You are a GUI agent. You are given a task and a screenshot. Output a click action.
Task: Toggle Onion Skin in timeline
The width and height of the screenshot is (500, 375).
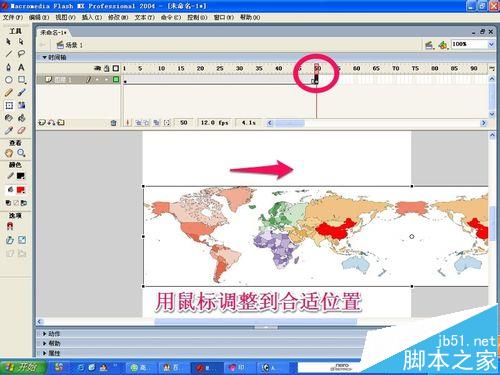139,123
